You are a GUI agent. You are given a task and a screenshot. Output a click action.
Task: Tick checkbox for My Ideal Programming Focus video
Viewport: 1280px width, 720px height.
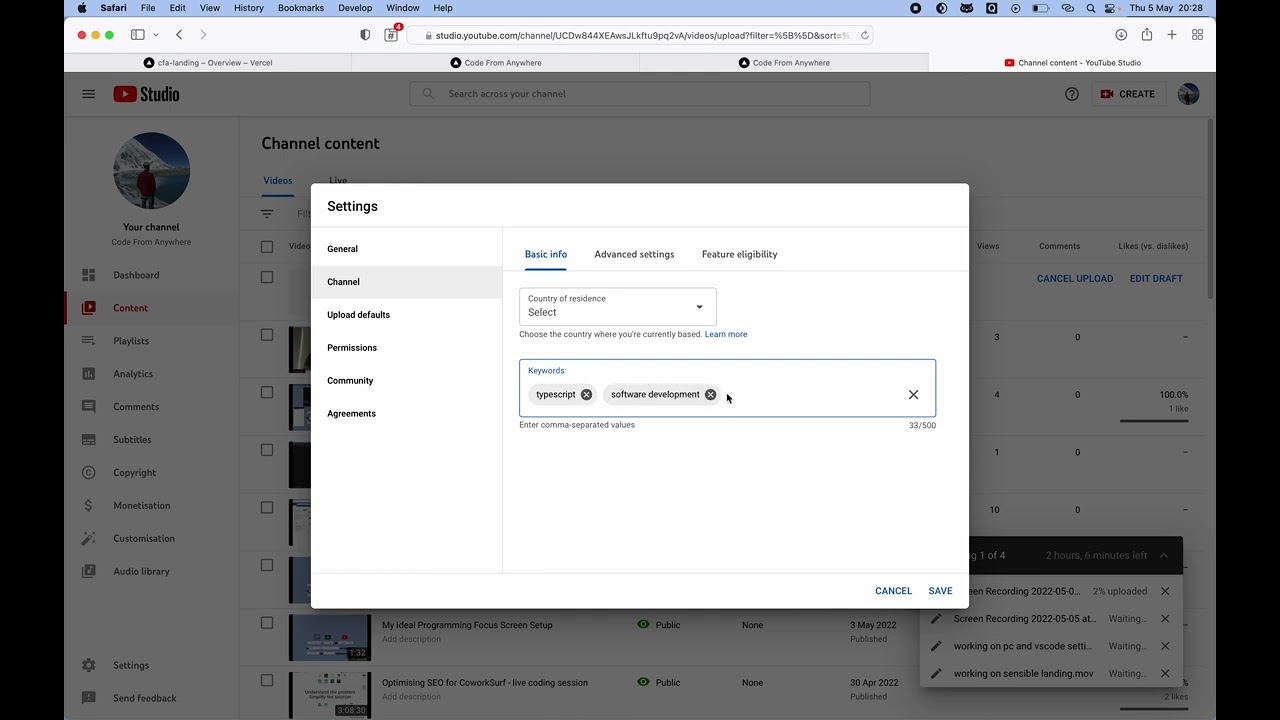pos(267,623)
